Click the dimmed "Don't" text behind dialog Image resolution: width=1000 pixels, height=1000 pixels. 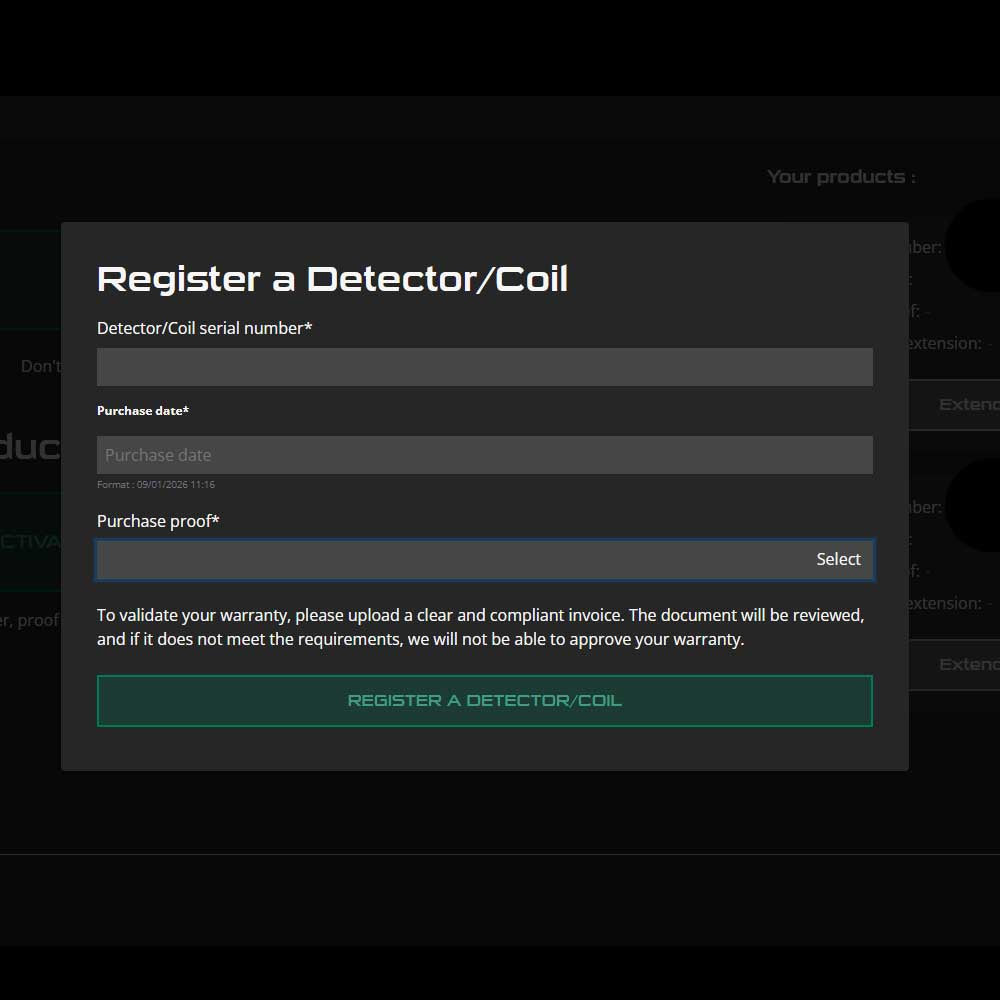tap(40, 367)
